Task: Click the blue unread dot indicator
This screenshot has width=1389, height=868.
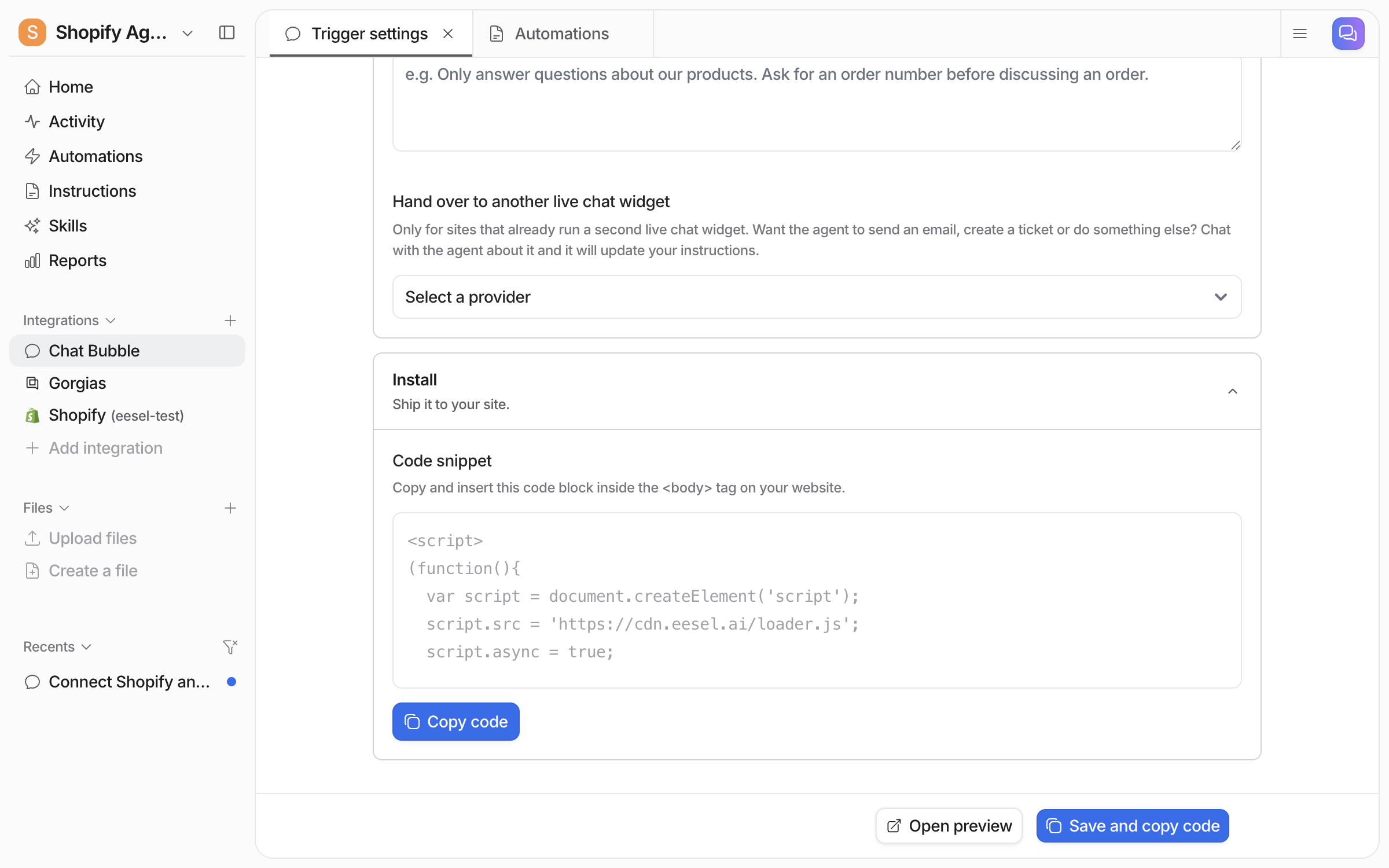Action: [231, 682]
